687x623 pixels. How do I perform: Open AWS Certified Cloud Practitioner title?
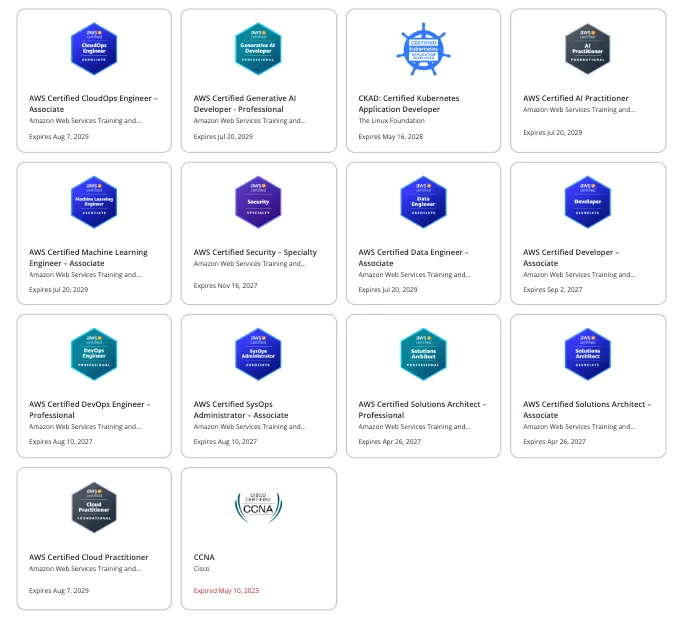pos(89,557)
